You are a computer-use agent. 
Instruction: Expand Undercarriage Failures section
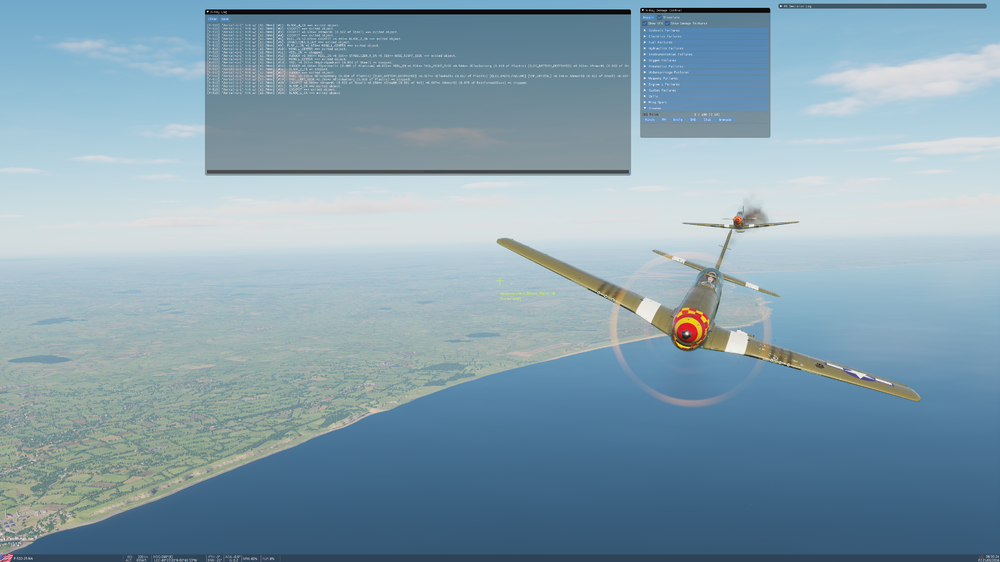pos(705,72)
